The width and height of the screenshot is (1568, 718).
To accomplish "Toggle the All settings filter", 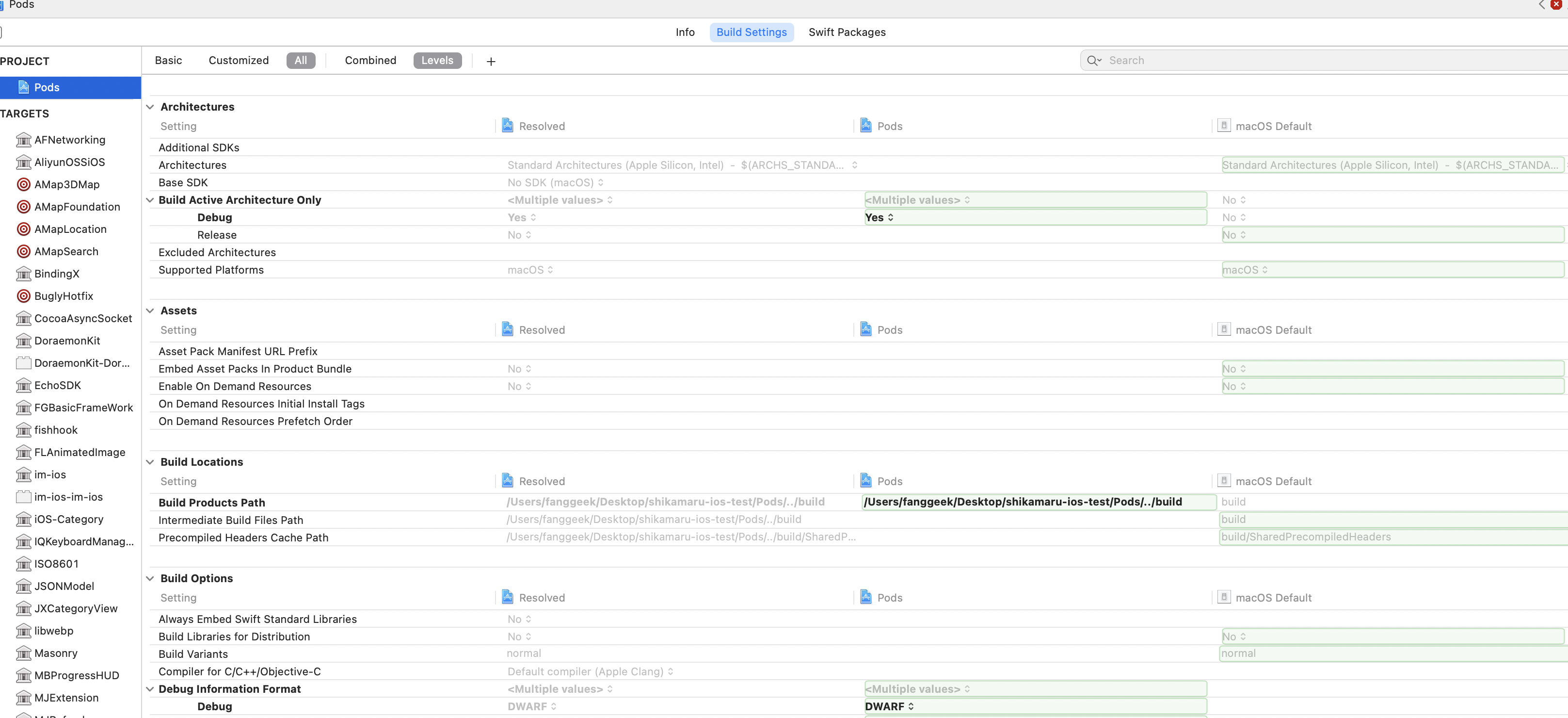I will coord(301,60).
